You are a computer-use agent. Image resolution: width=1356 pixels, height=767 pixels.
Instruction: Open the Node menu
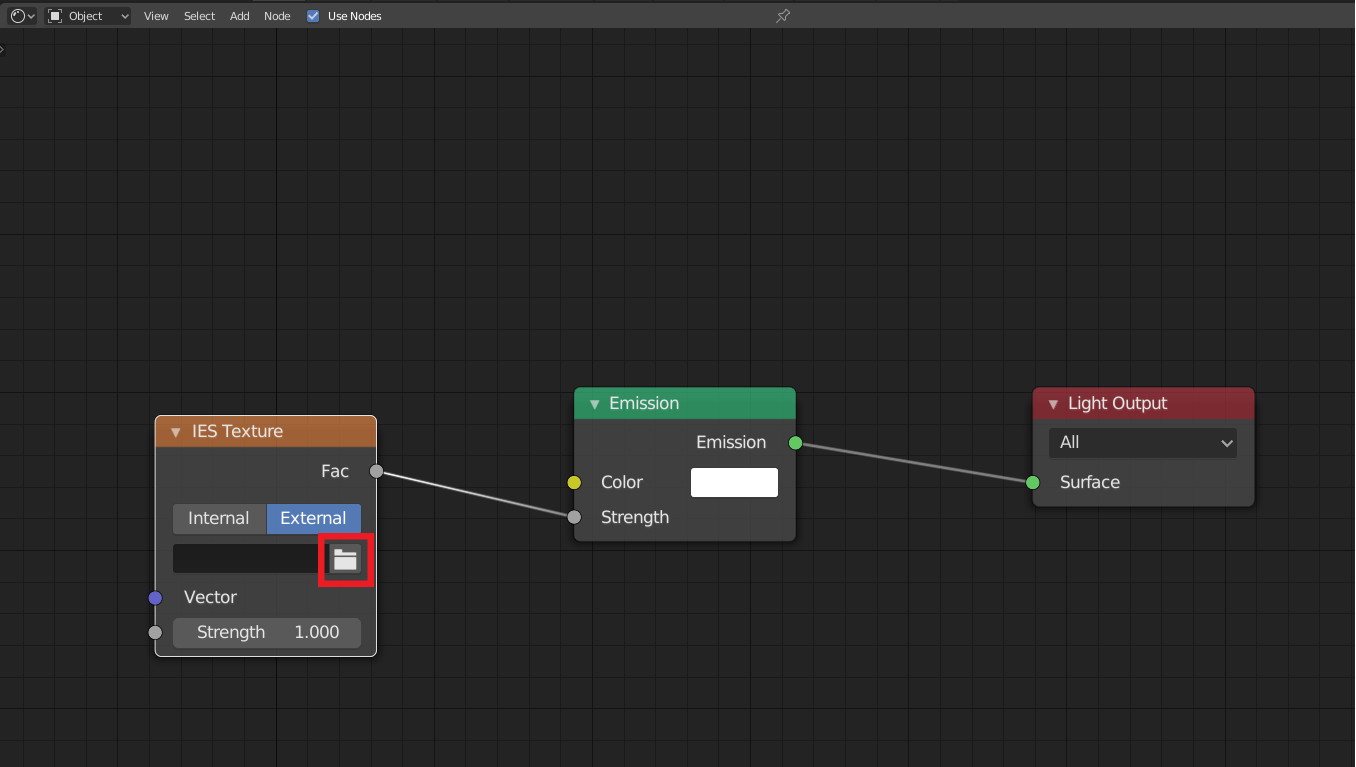pos(276,15)
